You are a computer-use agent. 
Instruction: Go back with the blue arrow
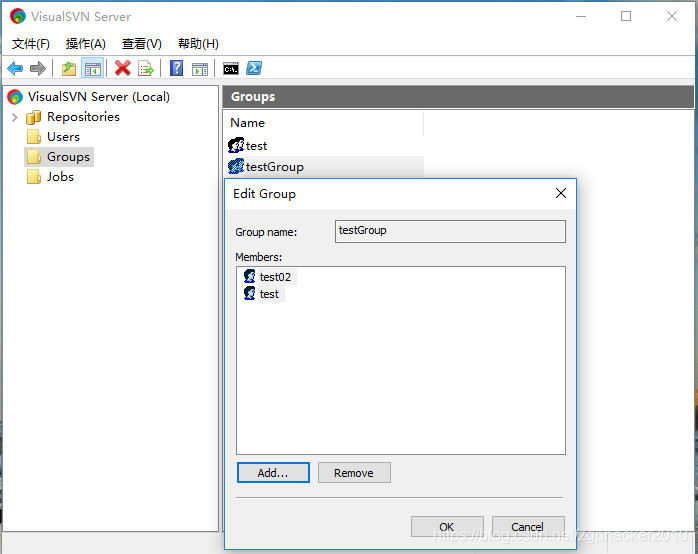[x=15, y=69]
